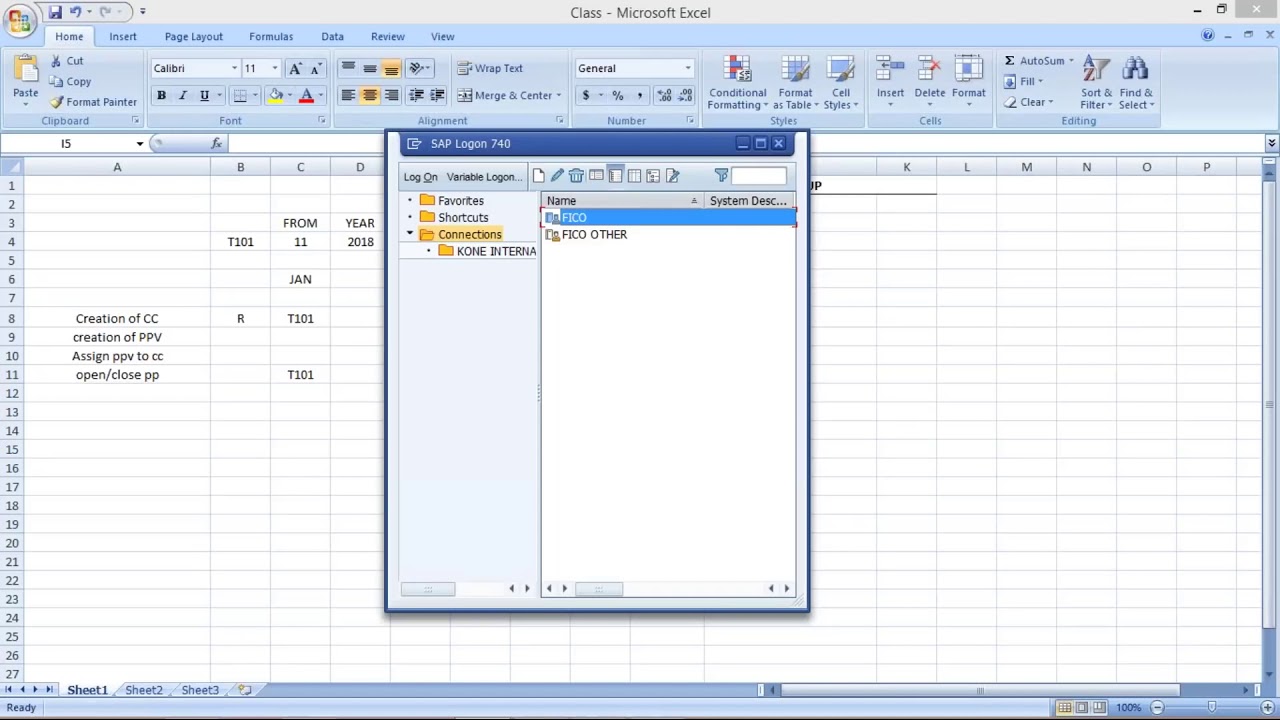
Task: Save workbook from Quick Access toolbar
Action: 55,12
